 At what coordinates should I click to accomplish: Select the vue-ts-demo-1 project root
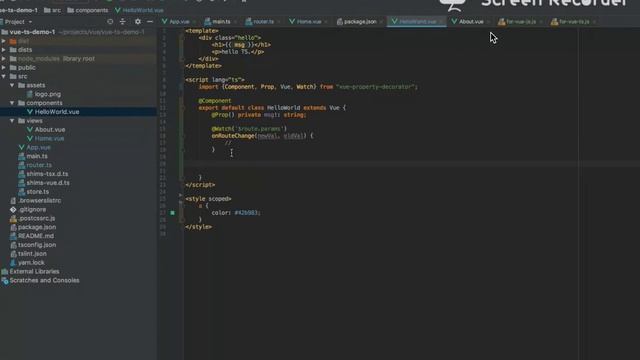click(32, 32)
